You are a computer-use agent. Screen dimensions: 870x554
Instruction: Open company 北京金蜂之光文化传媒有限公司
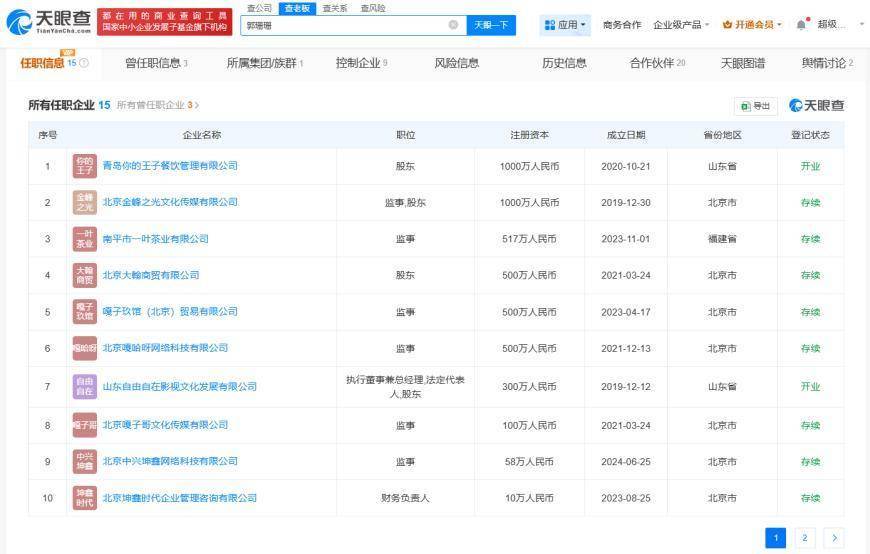tap(170, 202)
